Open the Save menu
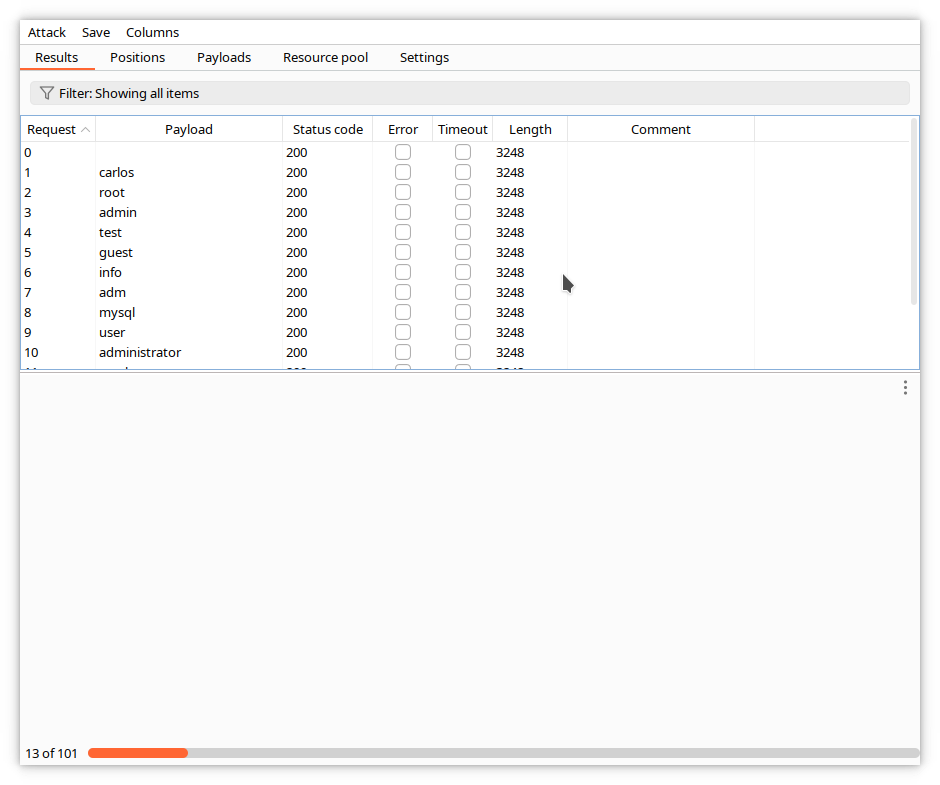The image size is (940, 785). [x=96, y=32]
